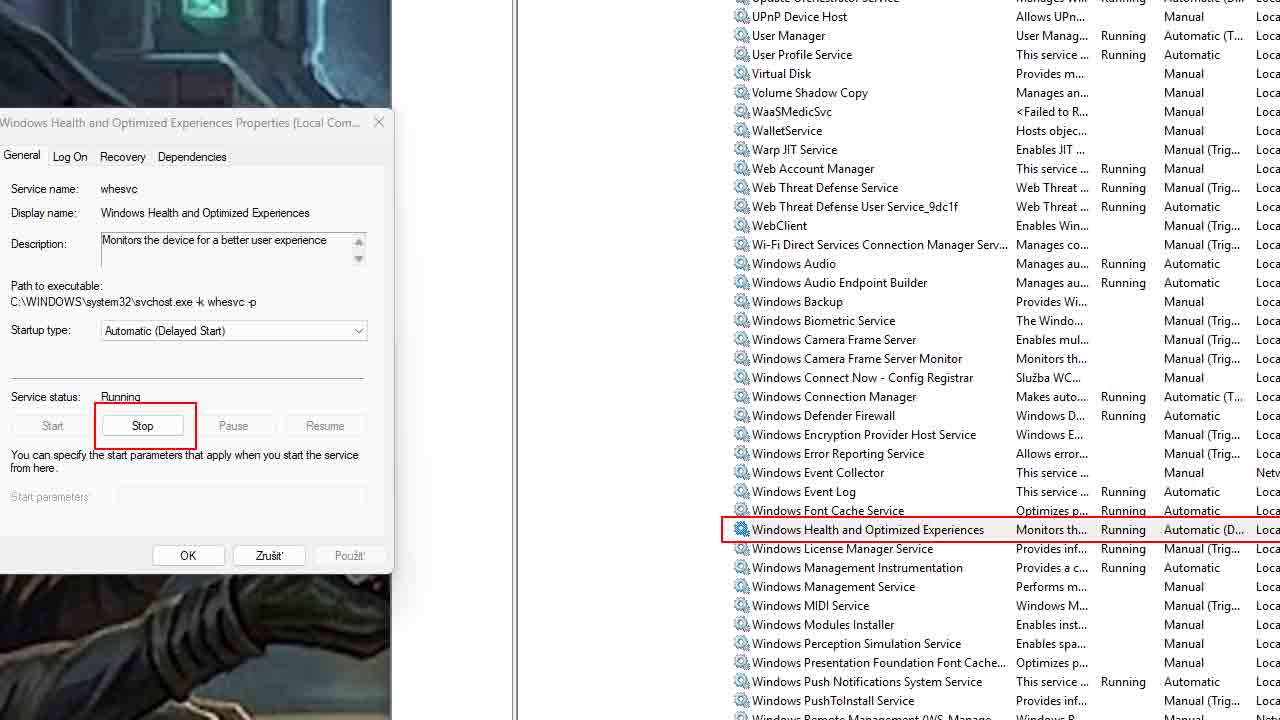Click Windows Encryption Provider Host Service name
This screenshot has height=720, width=1280.
point(864,435)
